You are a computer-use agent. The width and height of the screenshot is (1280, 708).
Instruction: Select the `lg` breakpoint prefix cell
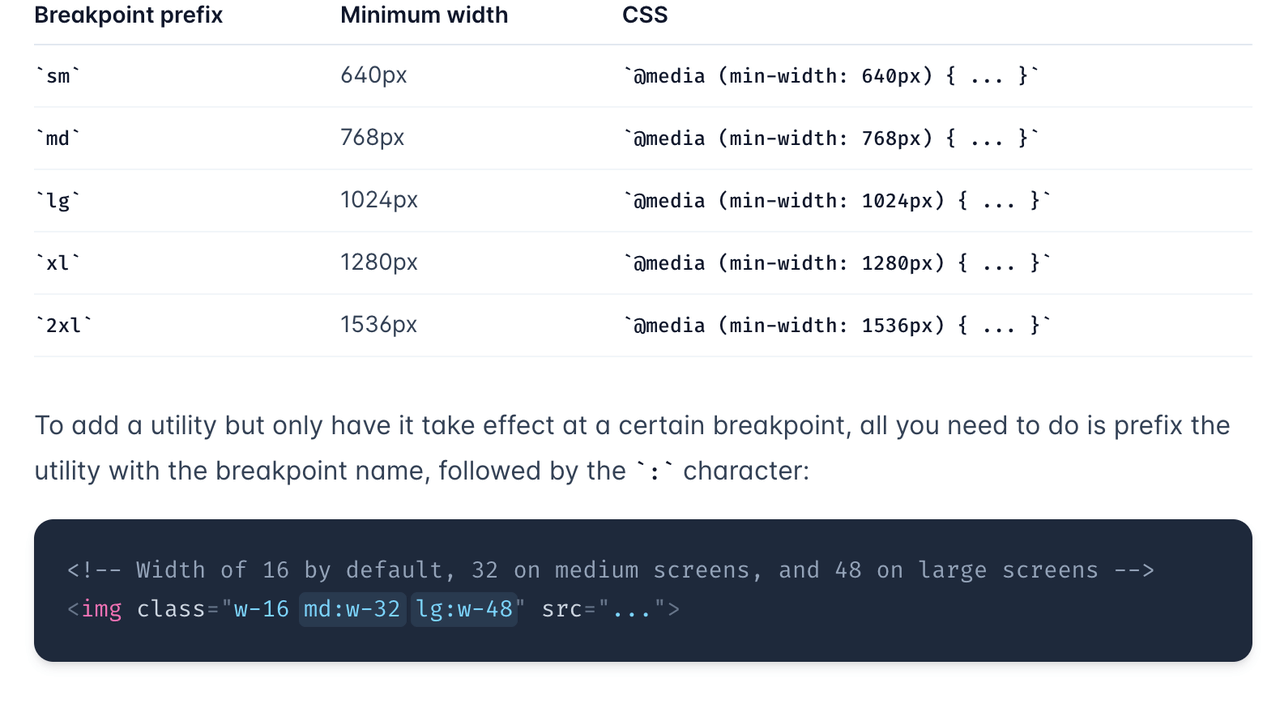(58, 201)
